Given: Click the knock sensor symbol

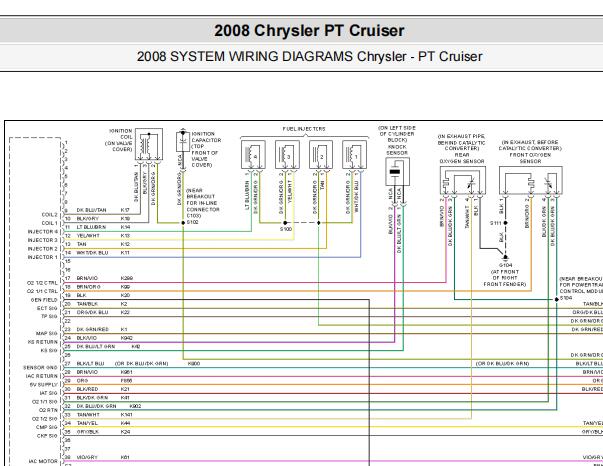Looking at the screenshot, I should click(397, 172).
